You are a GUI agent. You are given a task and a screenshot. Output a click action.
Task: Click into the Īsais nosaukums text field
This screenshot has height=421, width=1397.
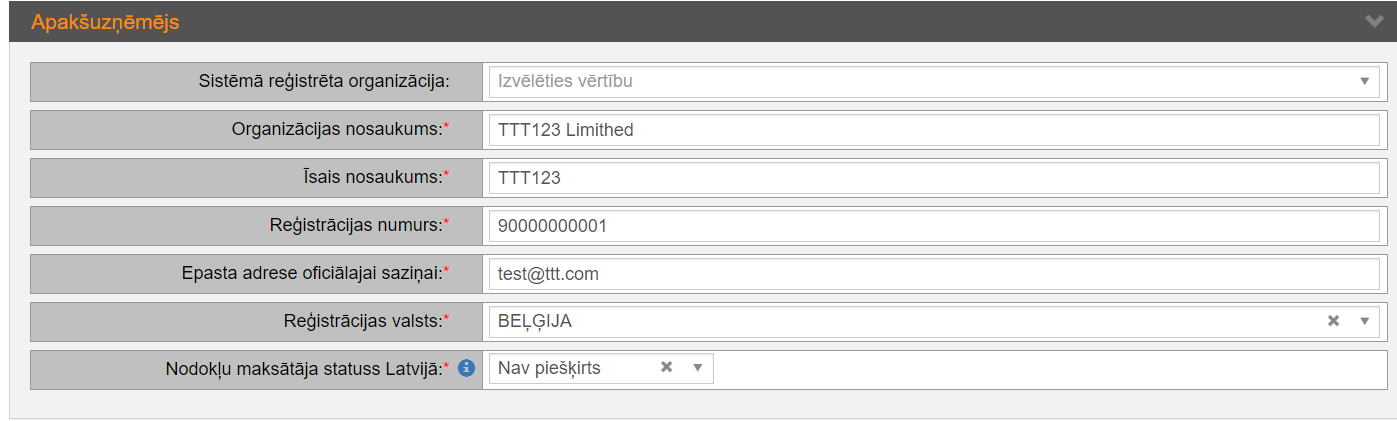(x=933, y=178)
